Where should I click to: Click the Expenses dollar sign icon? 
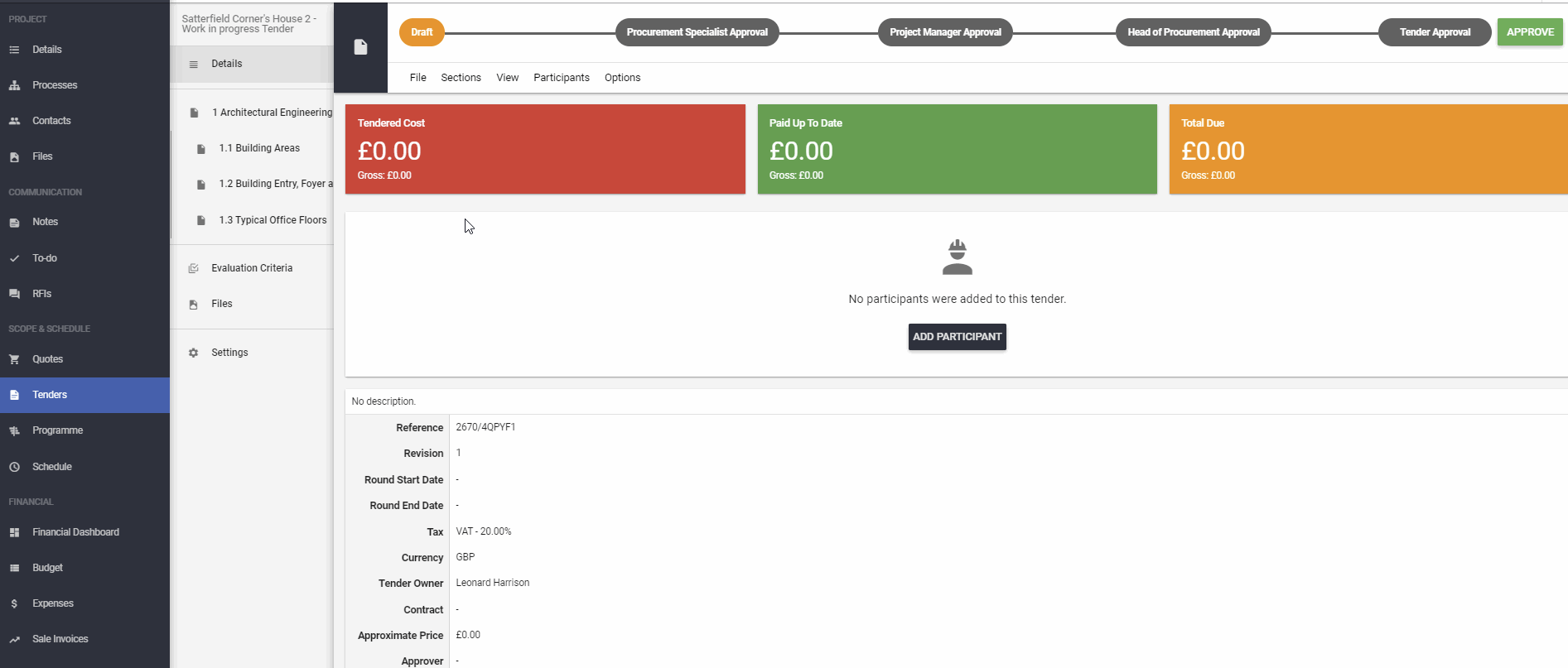pos(14,603)
